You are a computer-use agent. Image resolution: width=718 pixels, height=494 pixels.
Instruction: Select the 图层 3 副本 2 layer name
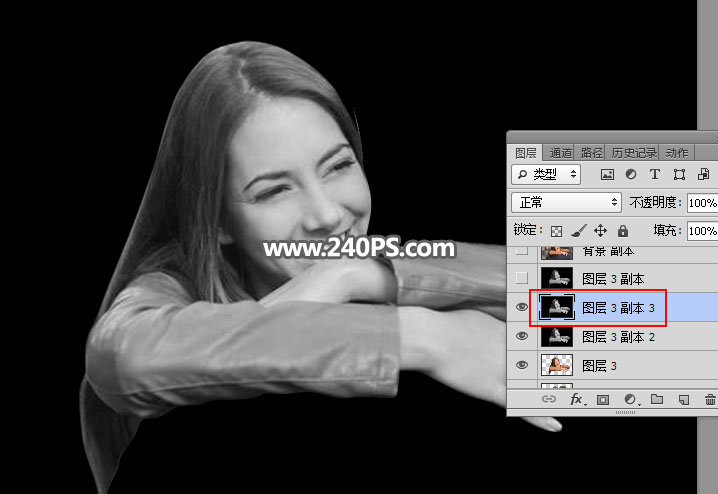point(618,337)
